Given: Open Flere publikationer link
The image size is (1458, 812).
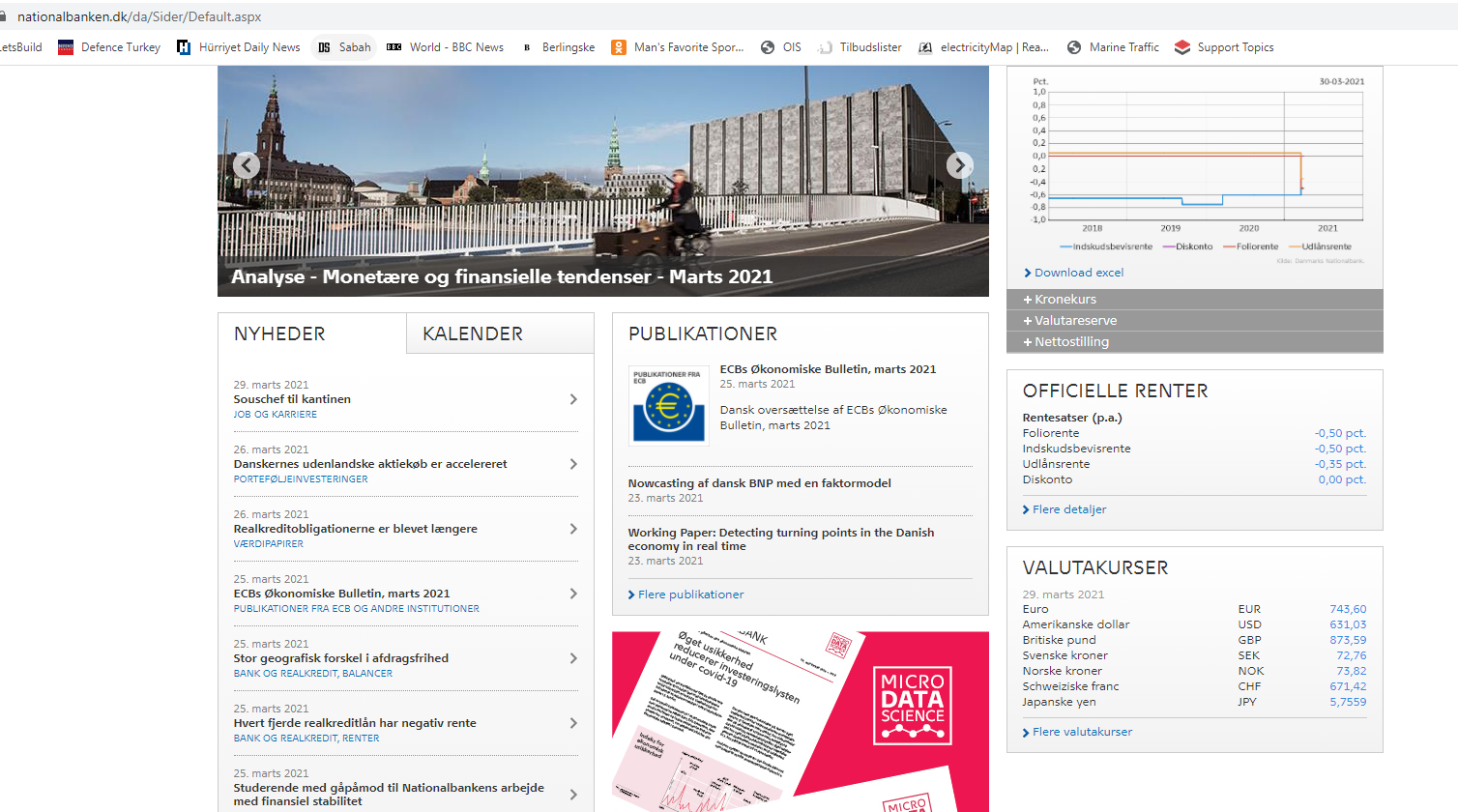Looking at the screenshot, I should (x=690, y=594).
